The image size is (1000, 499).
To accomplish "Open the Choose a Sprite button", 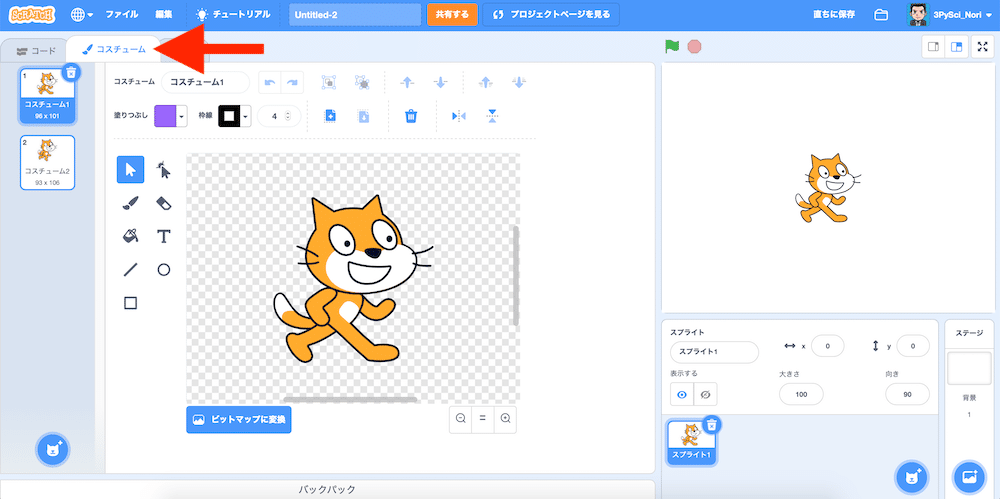I will click(913, 476).
